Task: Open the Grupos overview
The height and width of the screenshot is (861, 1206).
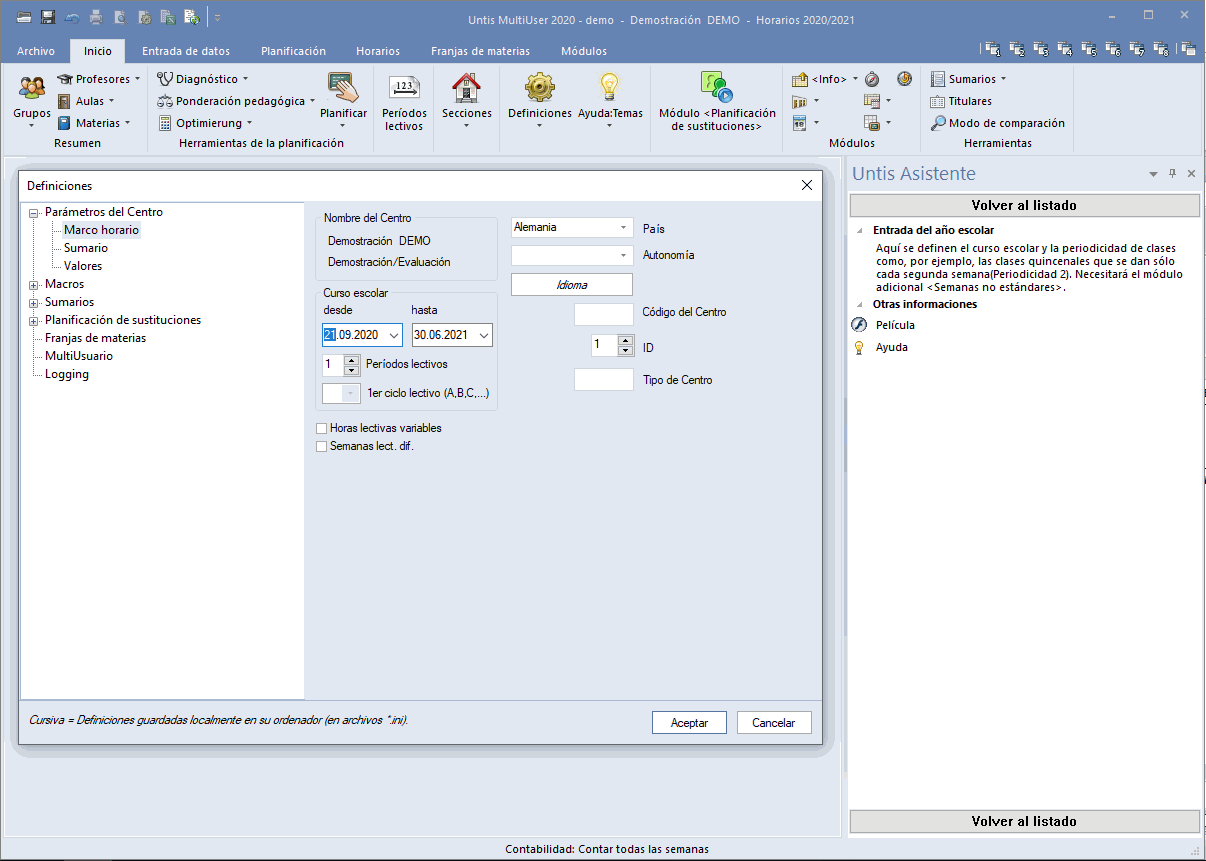Action: pyautogui.click(x=31, y=102)
